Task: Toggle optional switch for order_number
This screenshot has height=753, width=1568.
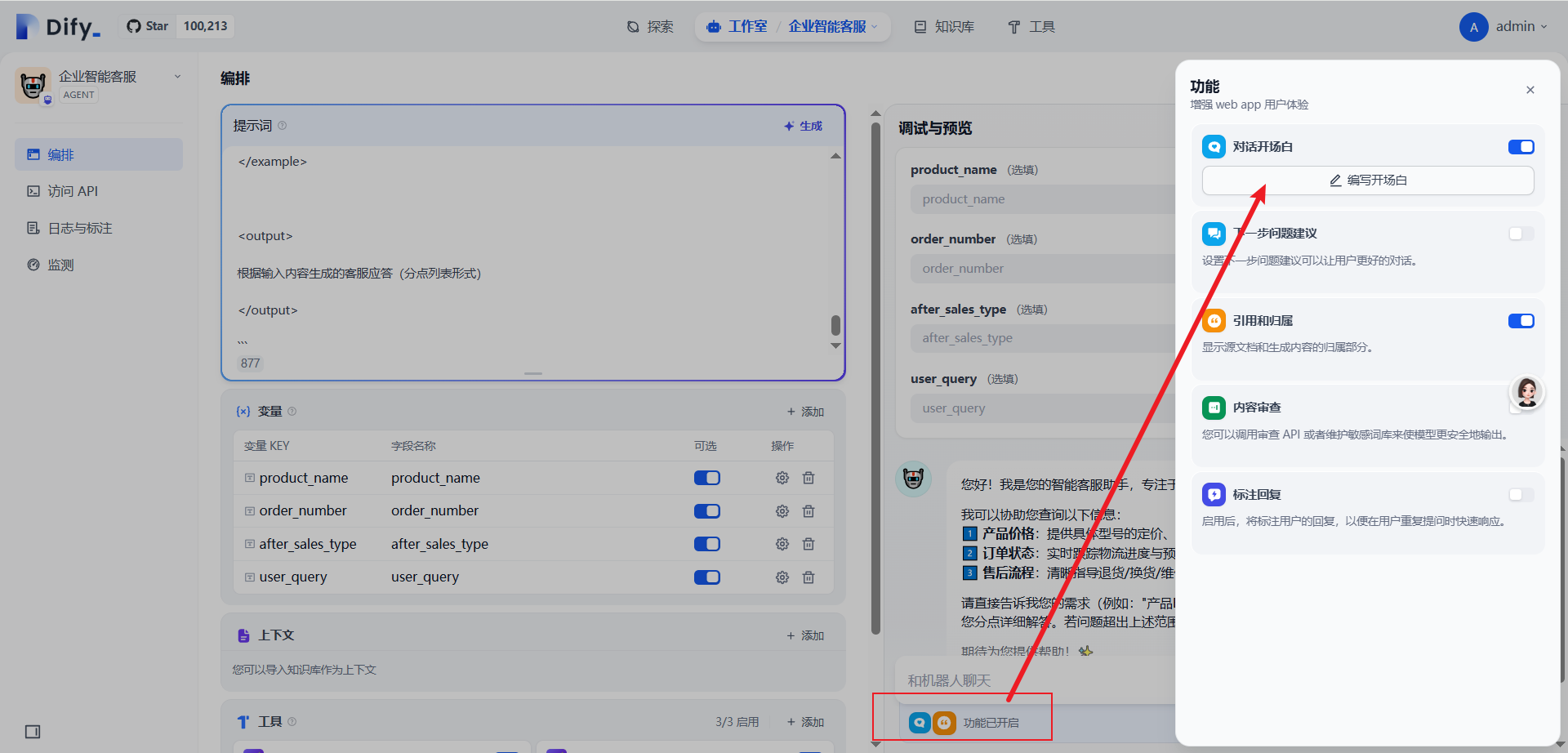Action: click(706, 511)
